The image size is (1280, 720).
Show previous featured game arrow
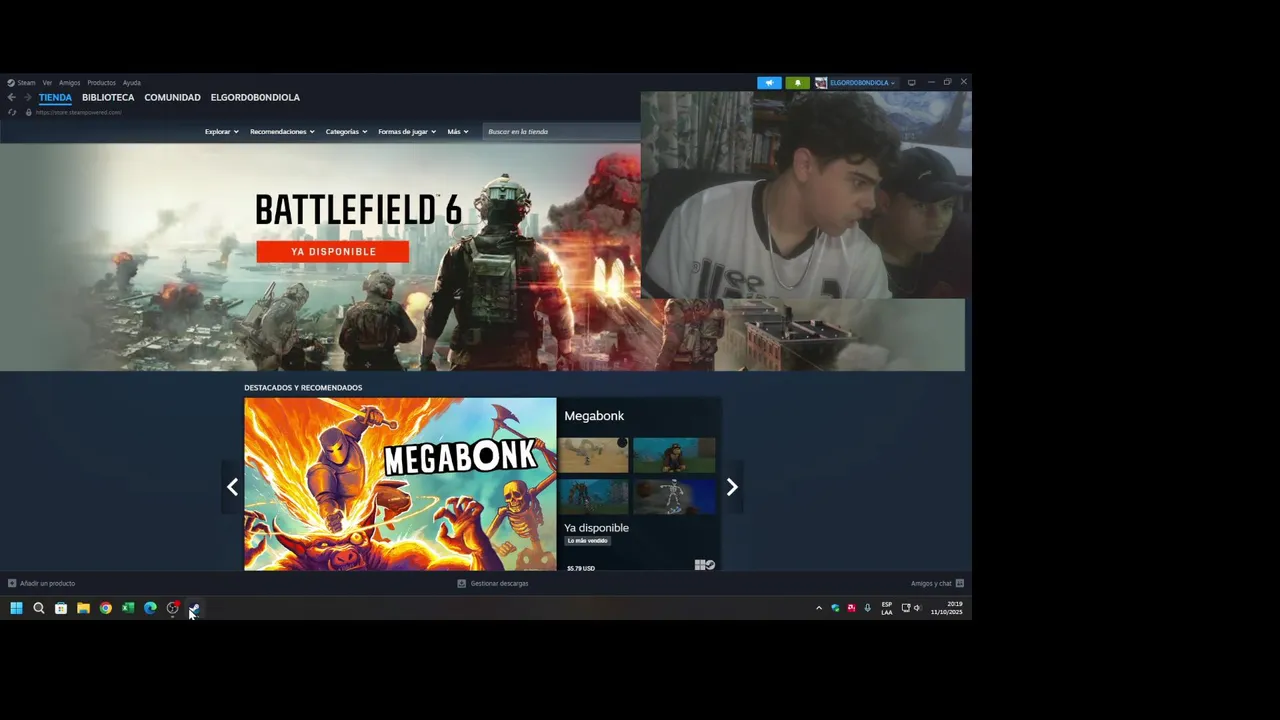232,487
